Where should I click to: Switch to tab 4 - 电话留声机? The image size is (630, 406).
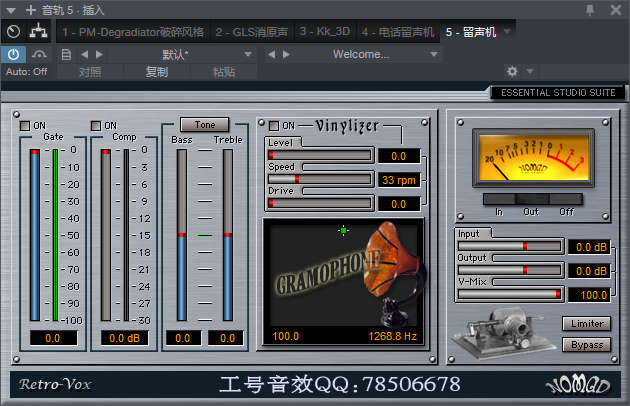398,32
